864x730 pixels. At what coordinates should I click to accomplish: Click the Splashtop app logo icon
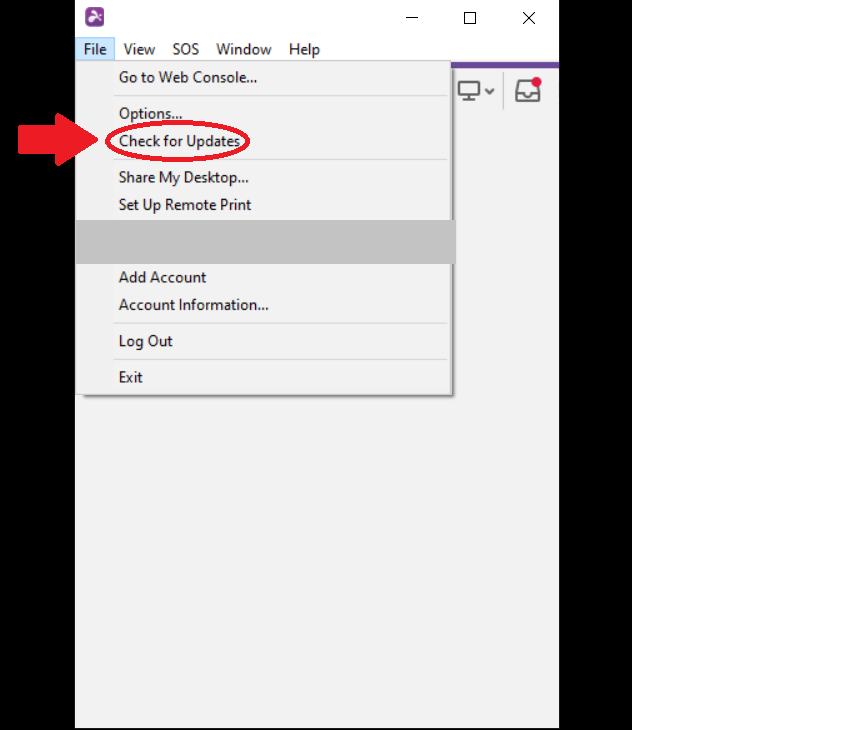[x=95, y=17]
